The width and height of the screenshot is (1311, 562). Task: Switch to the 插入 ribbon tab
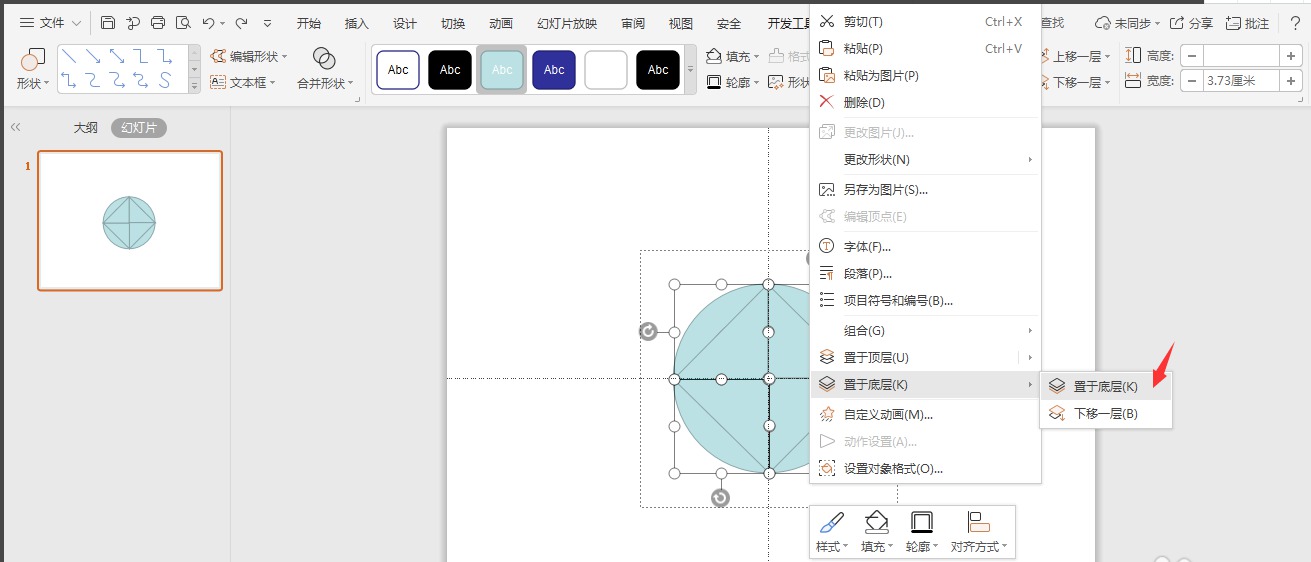pyautogui.click(x=357, y=24)
